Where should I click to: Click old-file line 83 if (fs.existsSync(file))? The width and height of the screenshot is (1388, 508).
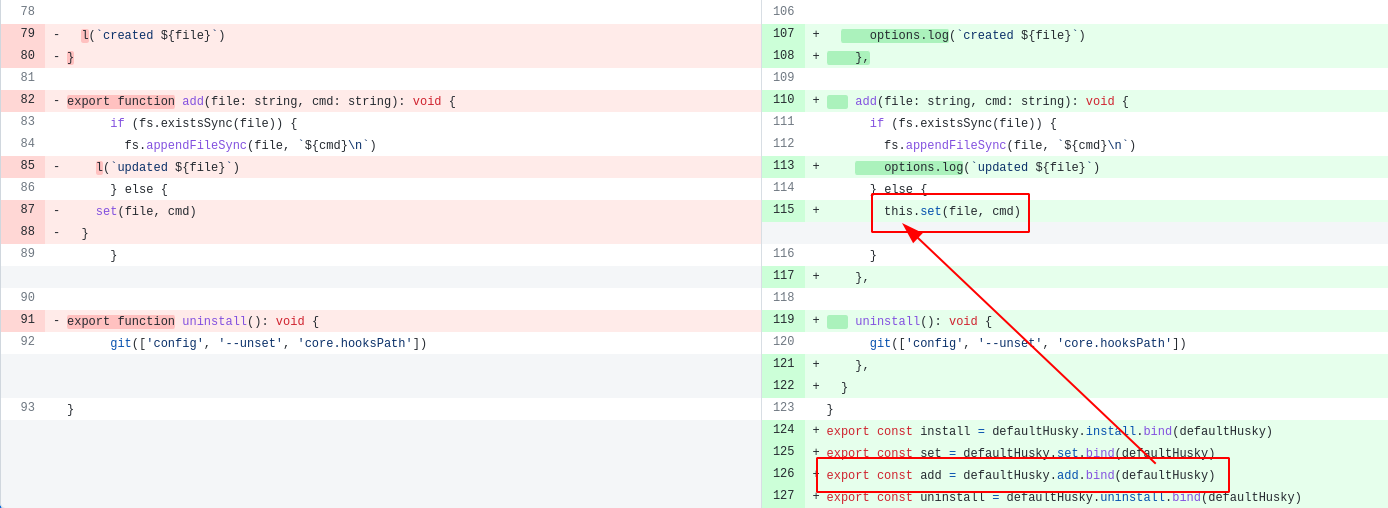point(203,124)
